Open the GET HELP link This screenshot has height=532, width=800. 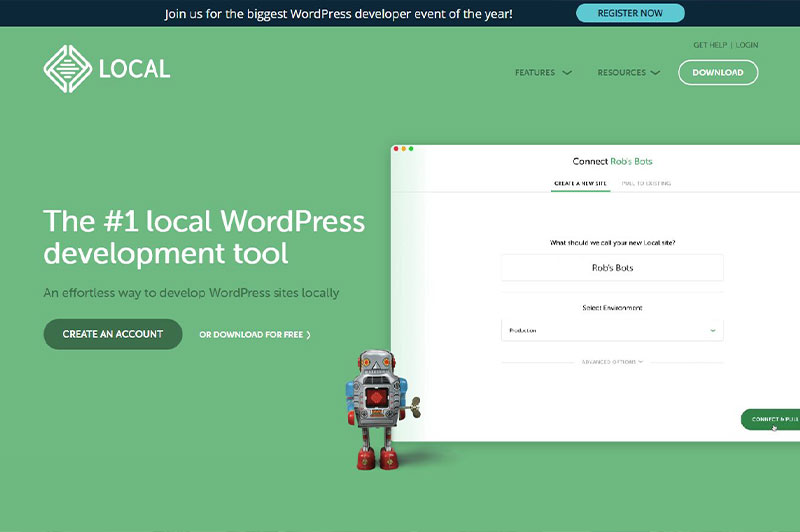(710, 45)
